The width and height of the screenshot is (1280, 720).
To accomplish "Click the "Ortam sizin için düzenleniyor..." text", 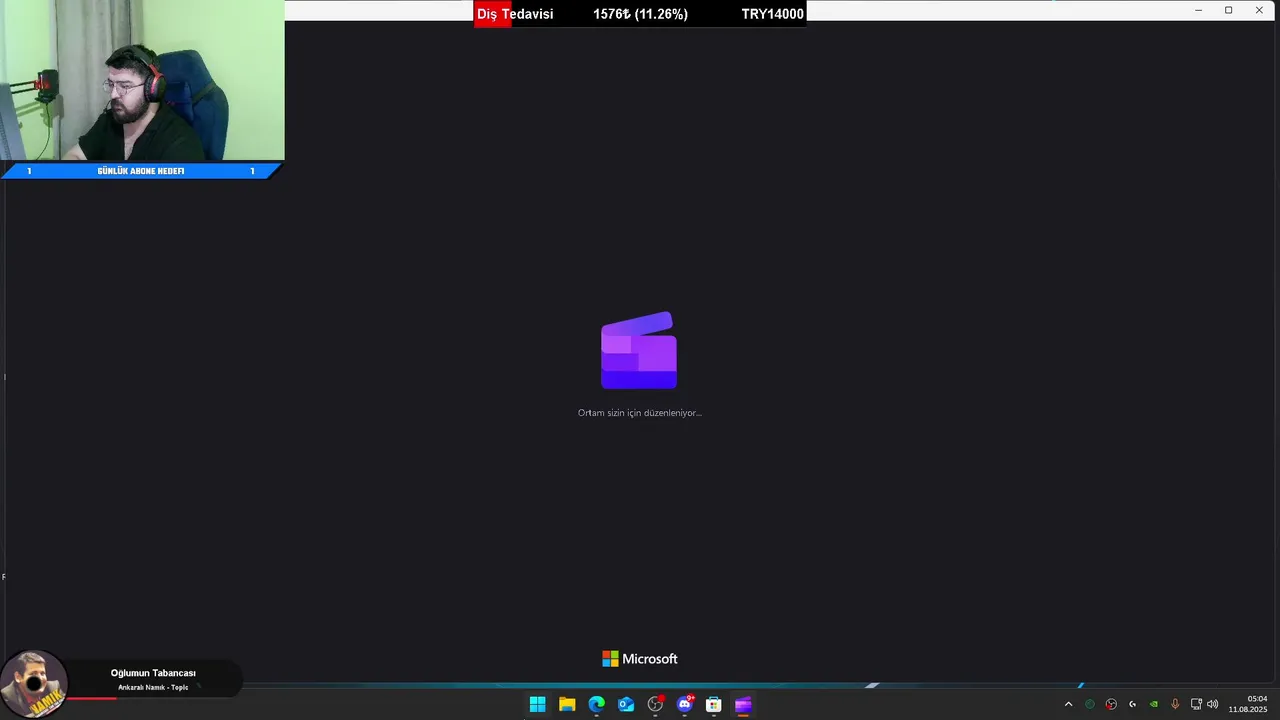I will [640, 413].
